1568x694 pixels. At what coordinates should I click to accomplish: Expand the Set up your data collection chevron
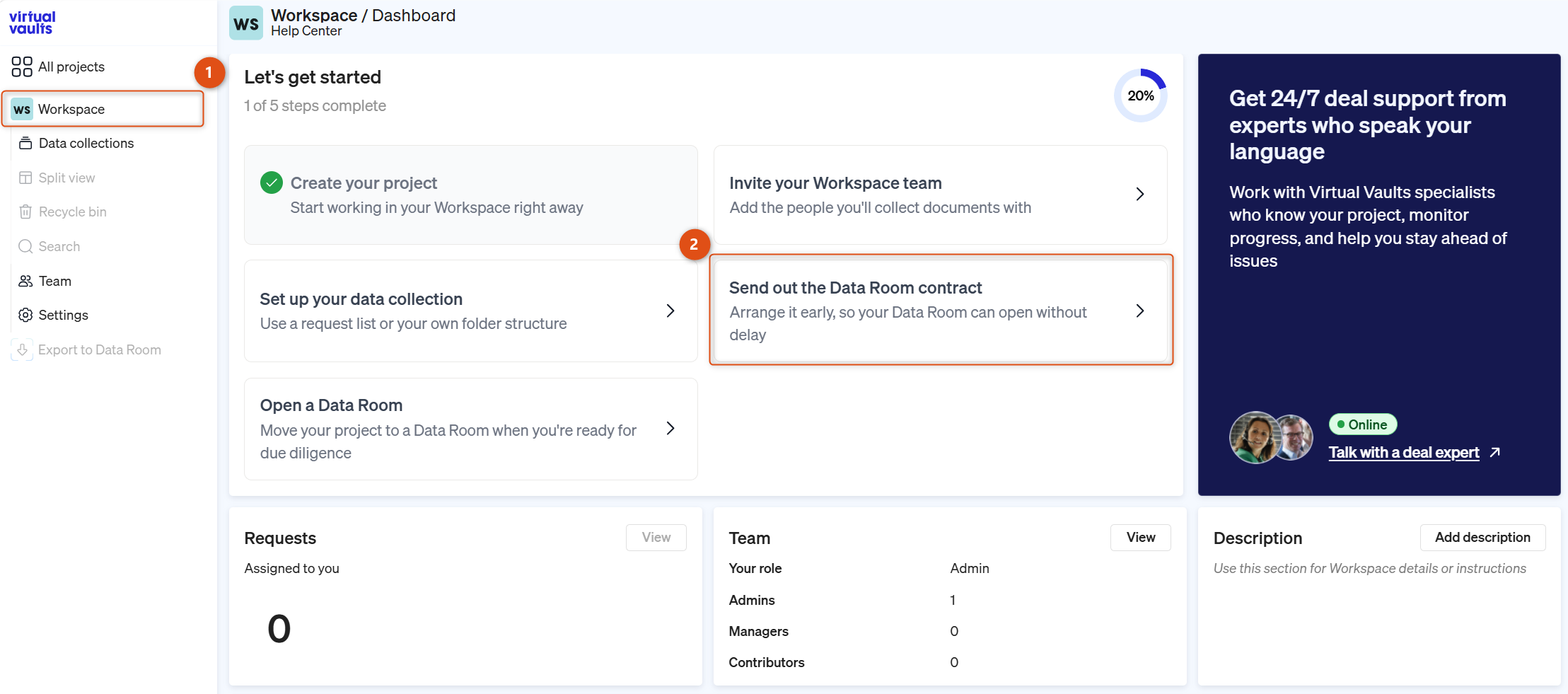click(x=670, y=311)
